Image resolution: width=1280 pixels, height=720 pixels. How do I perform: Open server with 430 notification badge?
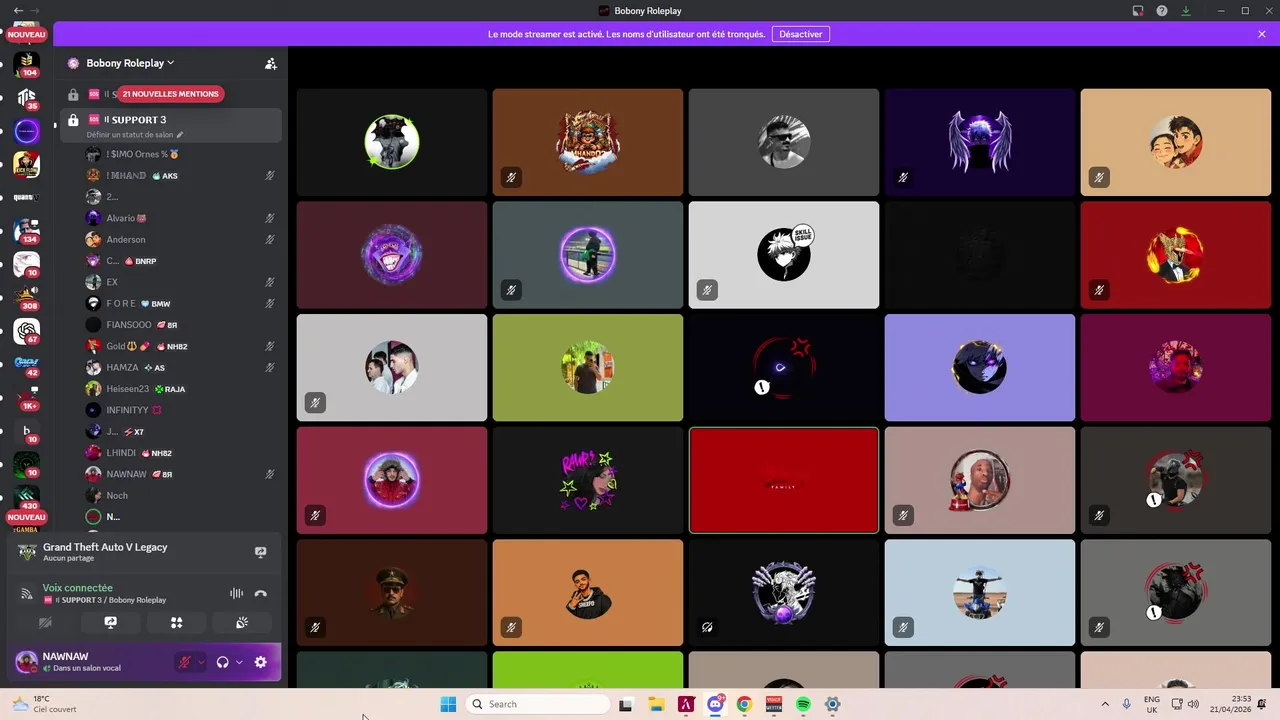pyautogui.click(x=27, y=498)
